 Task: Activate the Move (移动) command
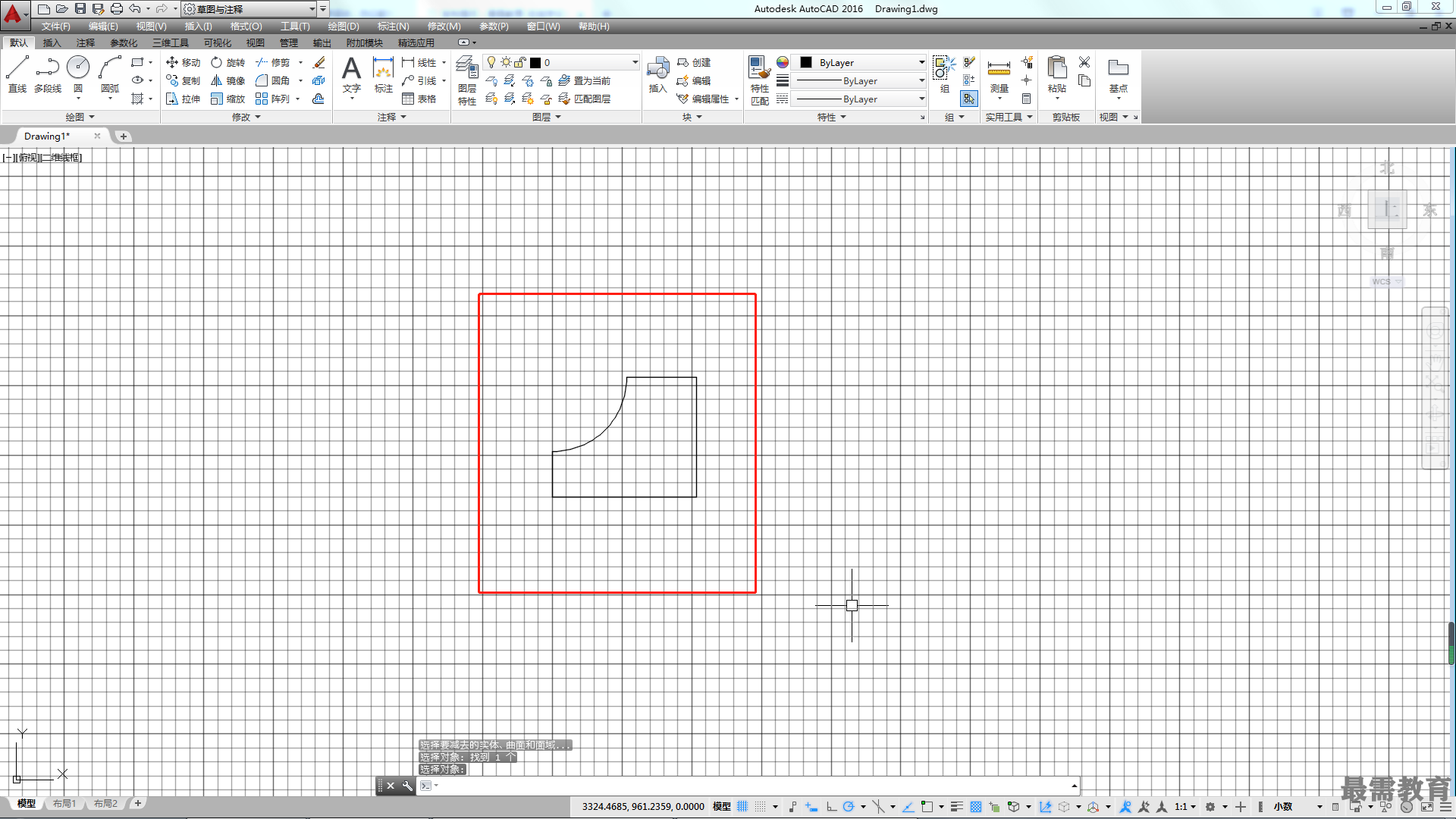[183, 62]
